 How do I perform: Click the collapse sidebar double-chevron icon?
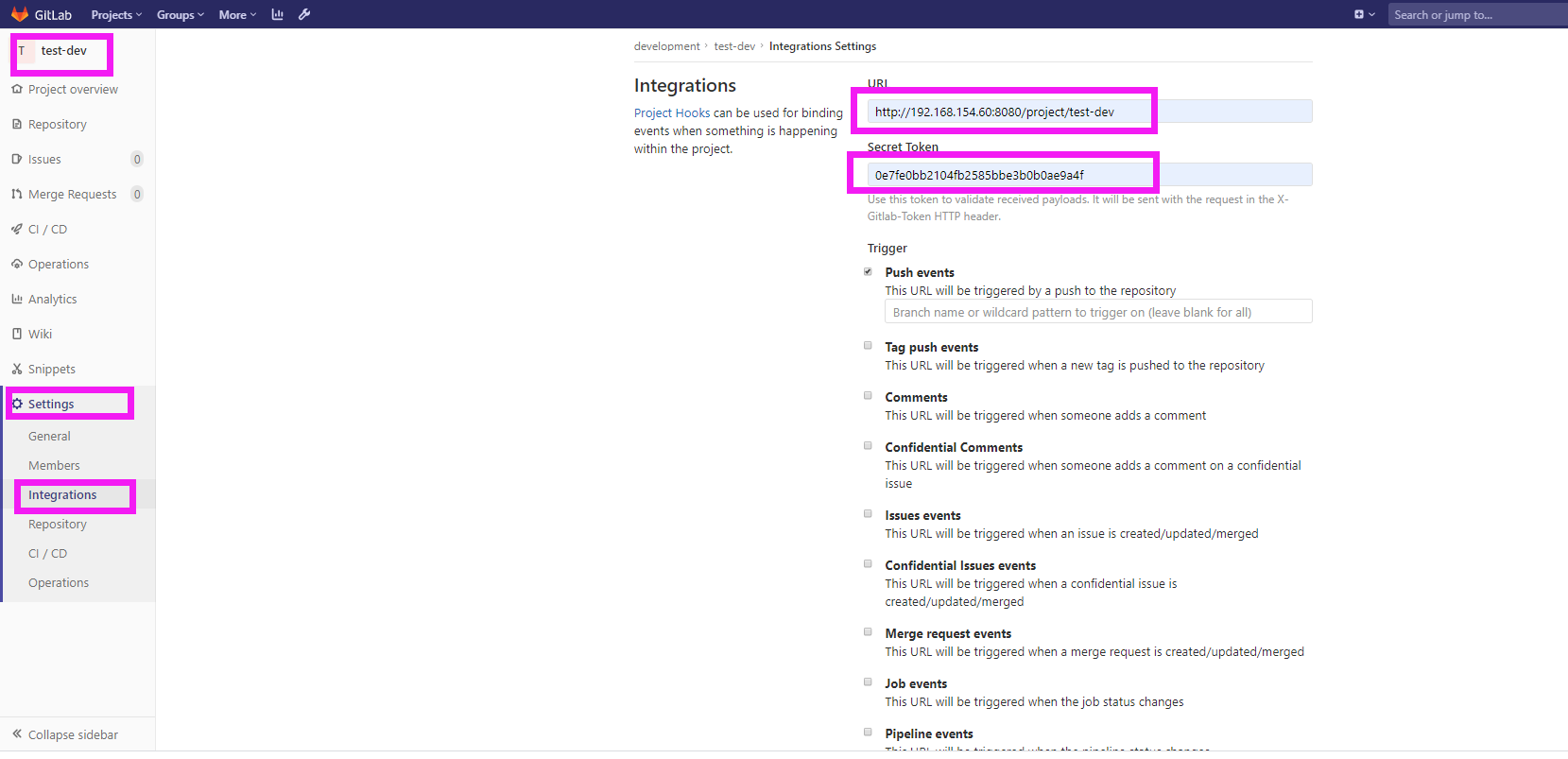(x=17, y=733)
